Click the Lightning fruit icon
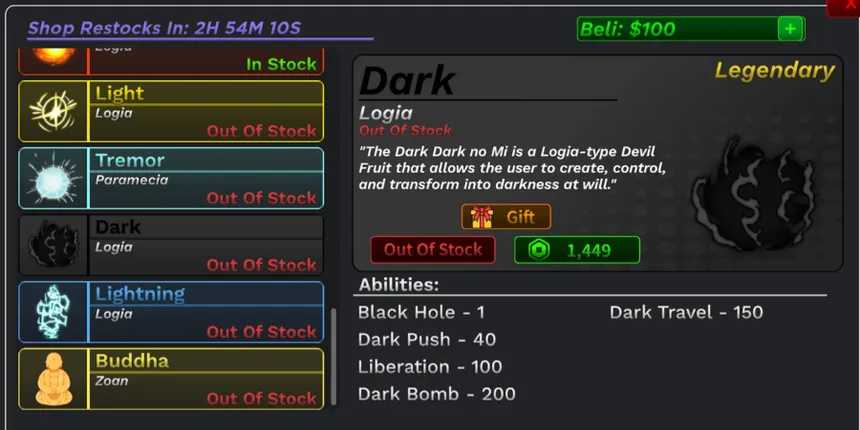 pyautogui.click(x=53, y=312)
